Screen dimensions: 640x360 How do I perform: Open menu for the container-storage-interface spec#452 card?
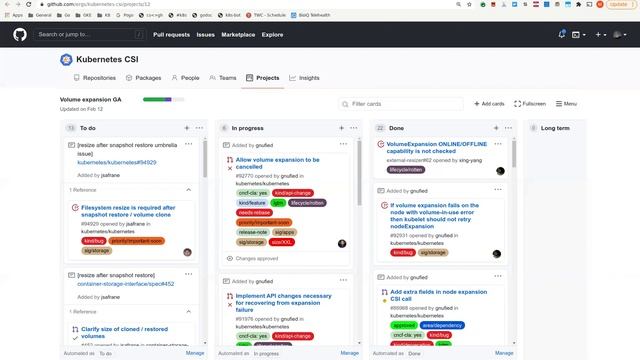click(188, 274)
